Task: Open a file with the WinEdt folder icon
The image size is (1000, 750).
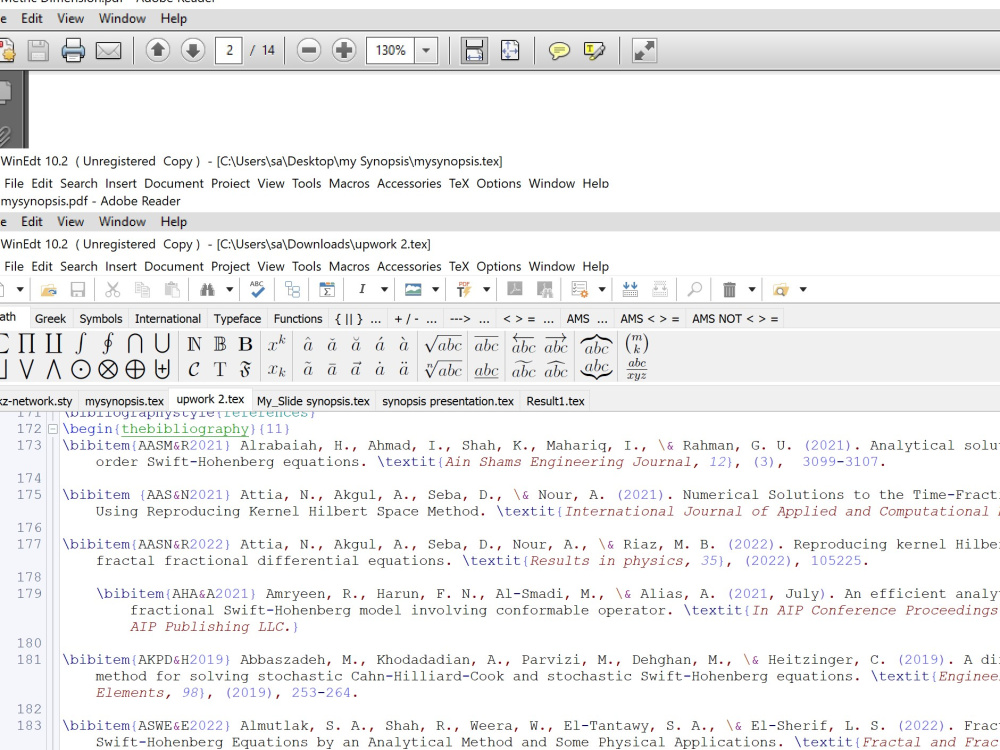Action: pyautogui.click(x=48, y=290)
